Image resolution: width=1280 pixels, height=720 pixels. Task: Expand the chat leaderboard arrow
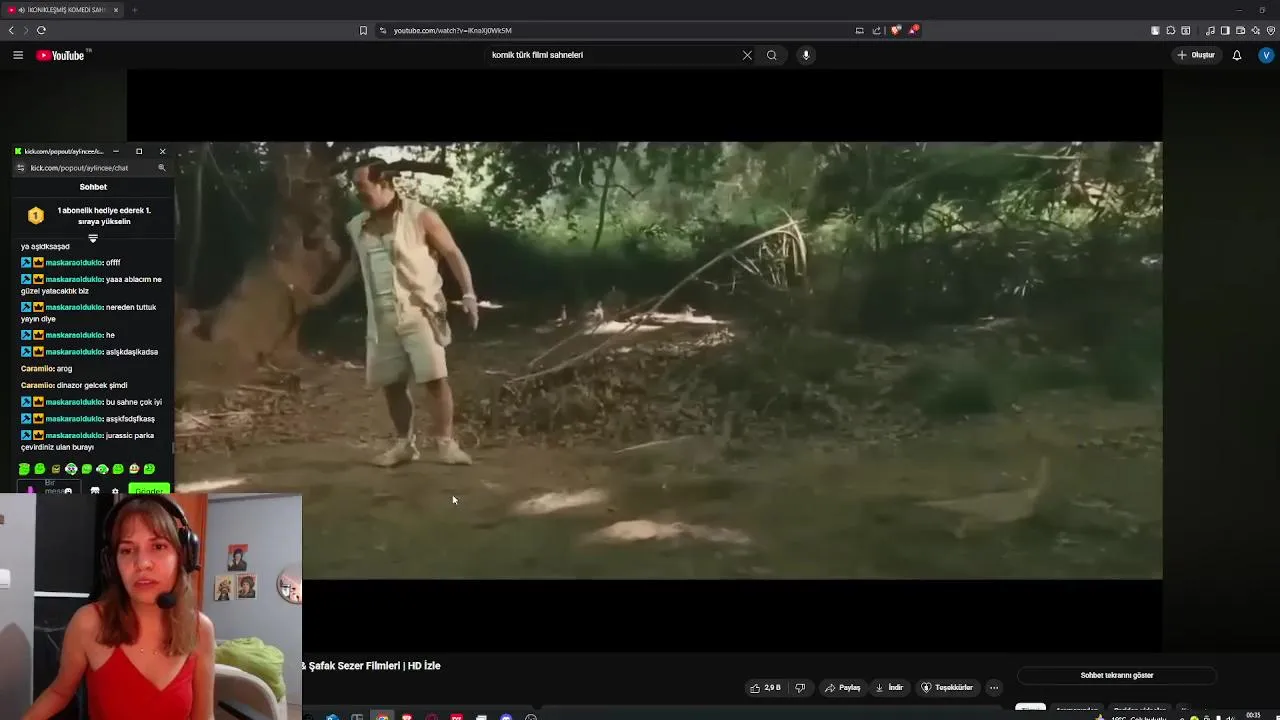pyautogui.click(x=93, y=238)
